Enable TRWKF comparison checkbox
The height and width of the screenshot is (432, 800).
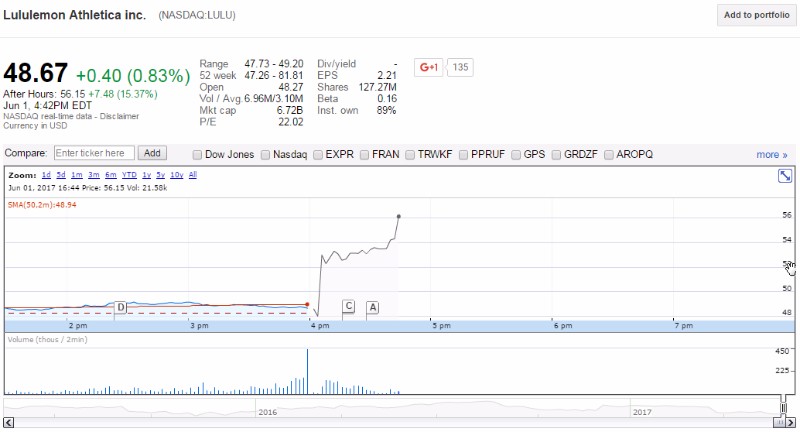tap(410, 155)
